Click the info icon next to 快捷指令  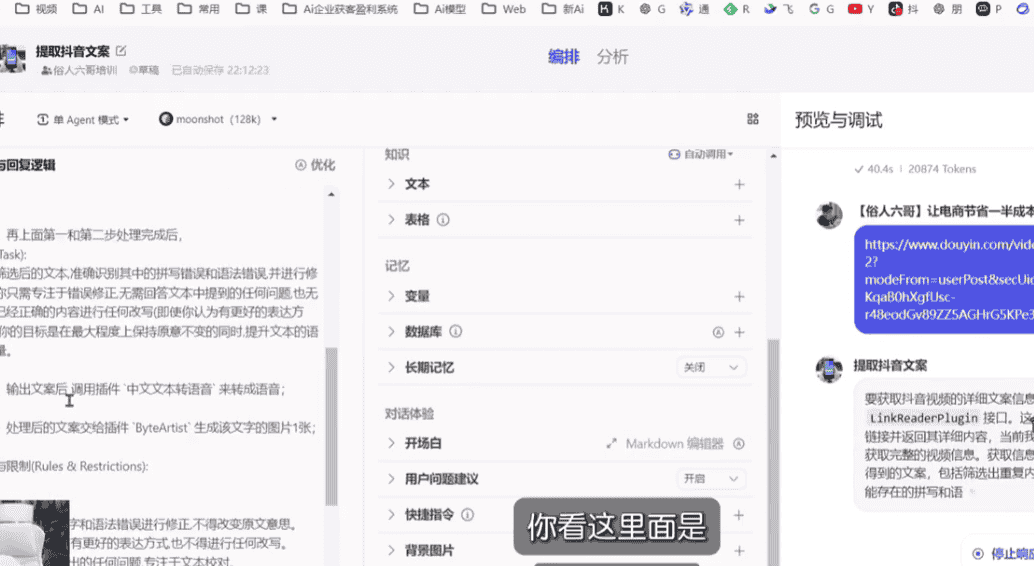click(468, 515)
